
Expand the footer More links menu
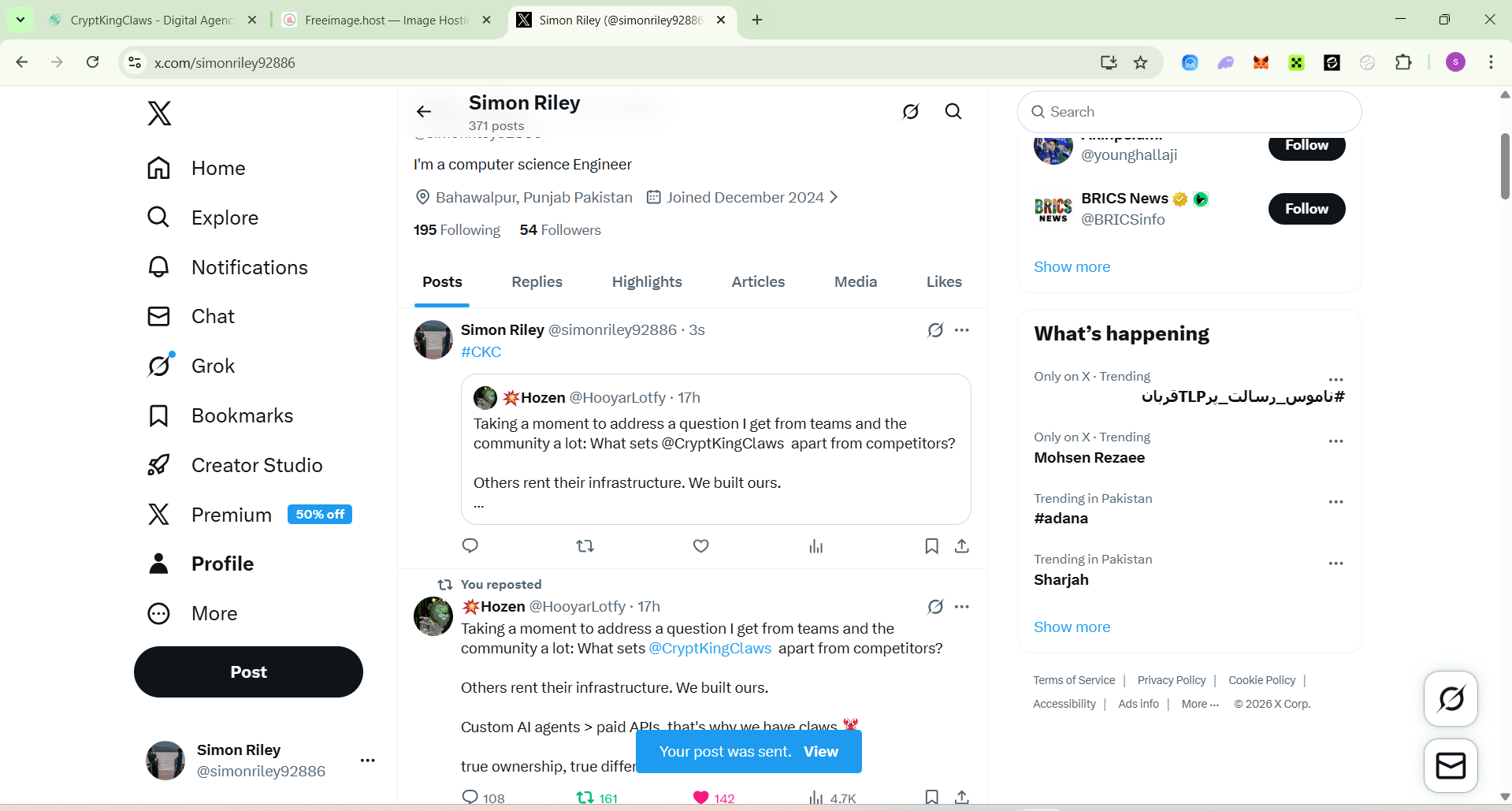1200,704
